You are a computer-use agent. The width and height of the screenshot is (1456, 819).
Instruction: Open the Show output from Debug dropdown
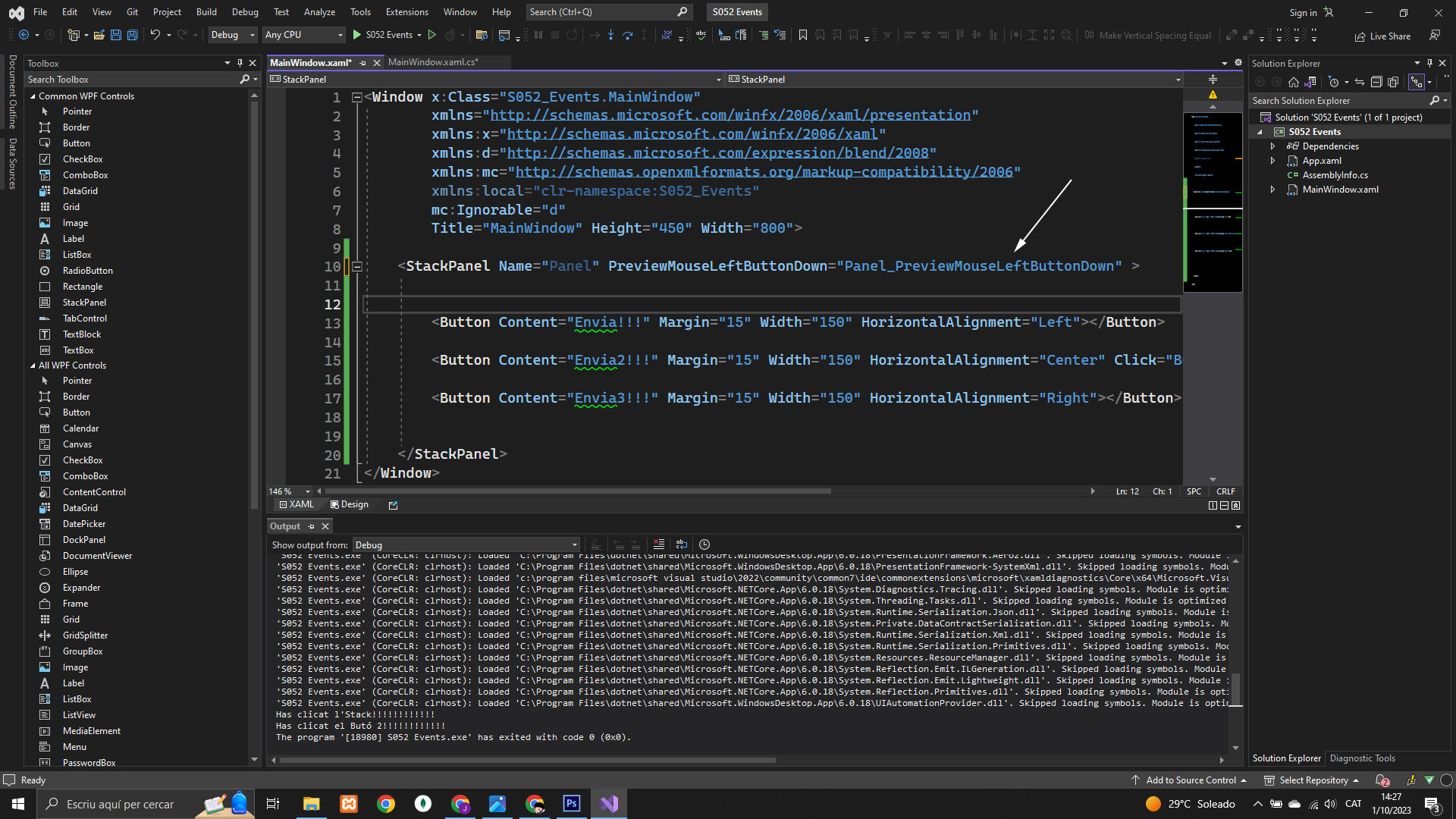(466, 544)
